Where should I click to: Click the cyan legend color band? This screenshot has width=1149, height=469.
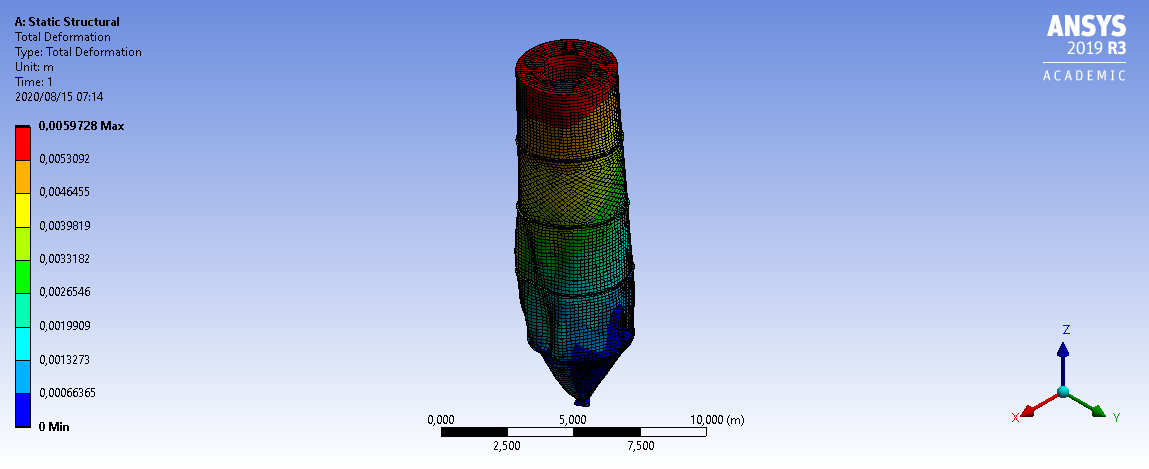point(23,344)
